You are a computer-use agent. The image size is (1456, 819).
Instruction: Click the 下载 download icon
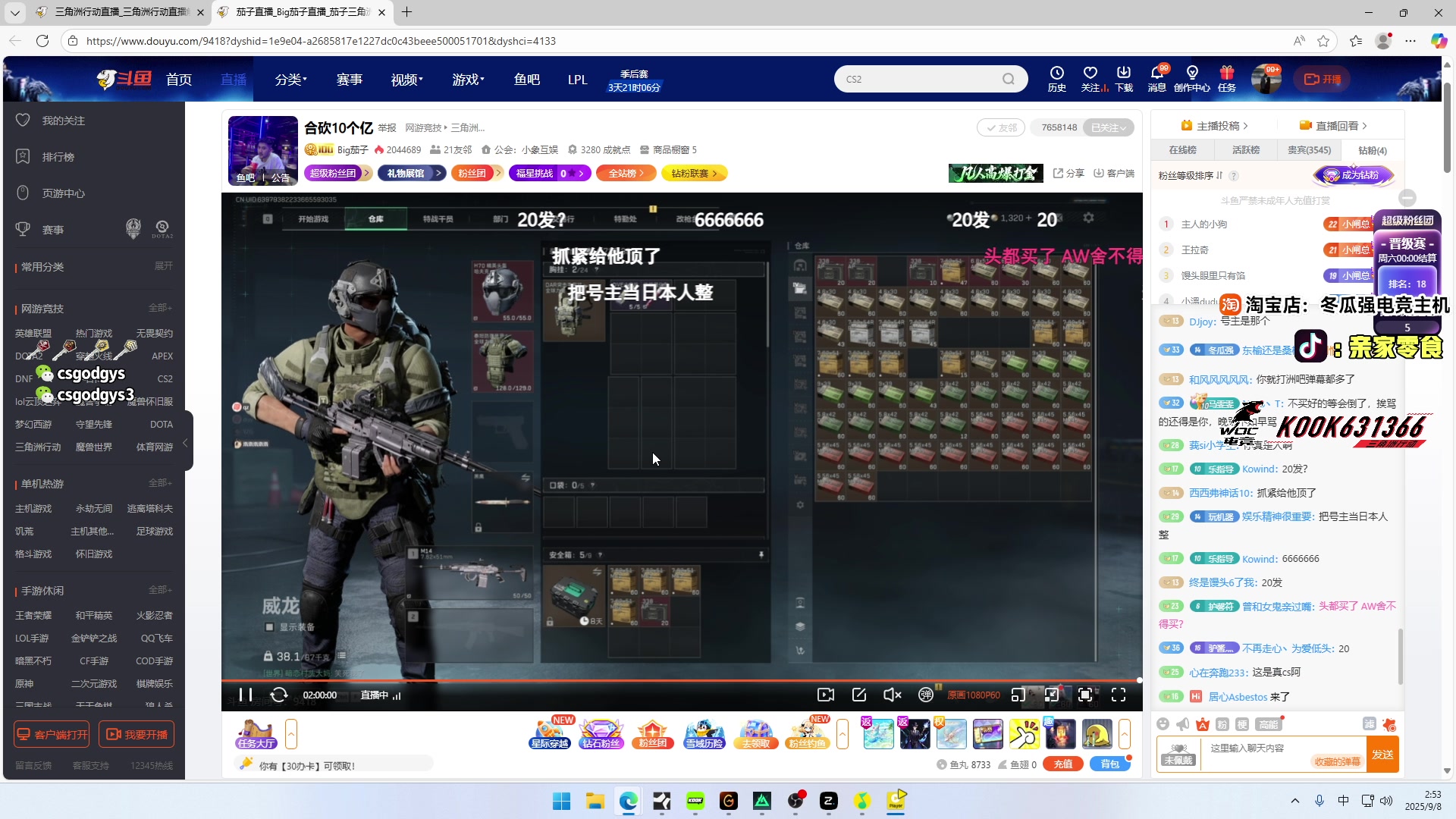pyautogui.click(x=1124, y=78)
